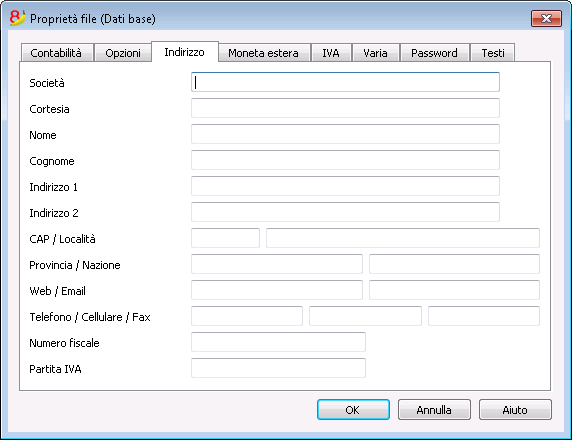Confirm with the OK button
The width and height of the screenshot is (572, 440).
pyautogui.click(x=353, y=410)
